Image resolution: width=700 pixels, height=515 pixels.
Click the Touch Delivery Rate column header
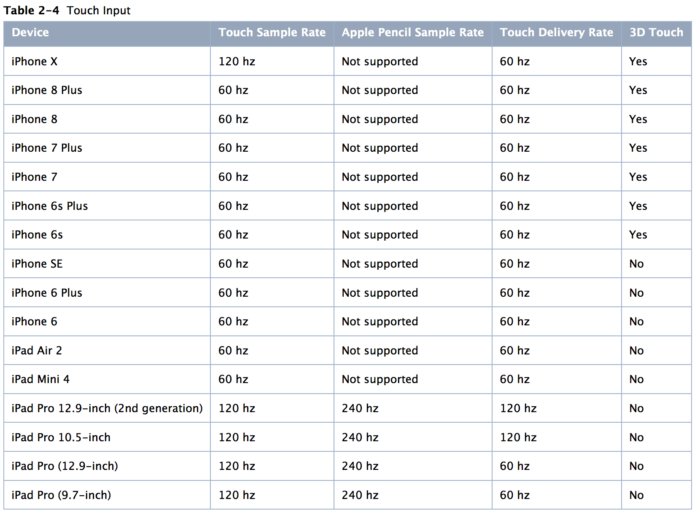pyautogui.click(x=556, y=32)
